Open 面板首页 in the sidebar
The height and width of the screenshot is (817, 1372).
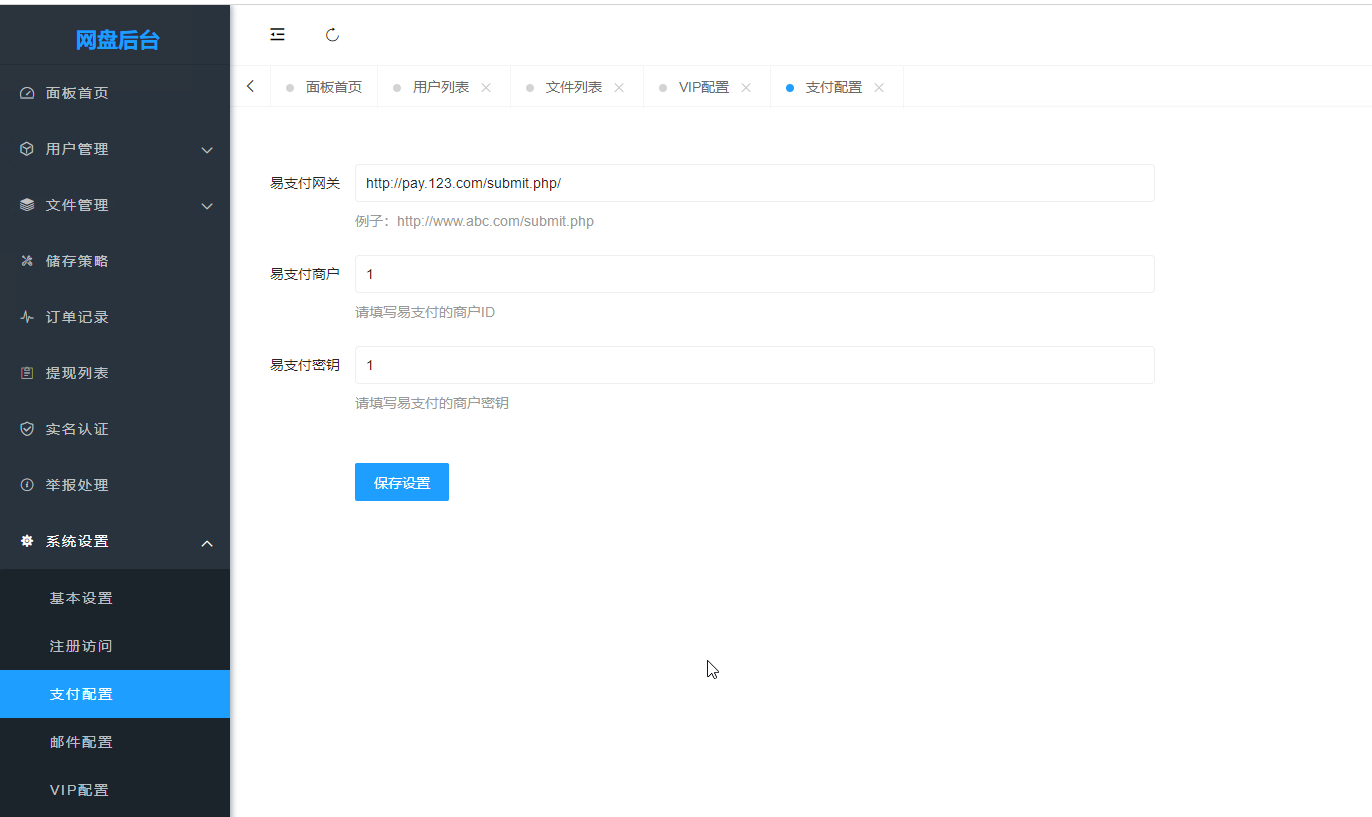115,93
